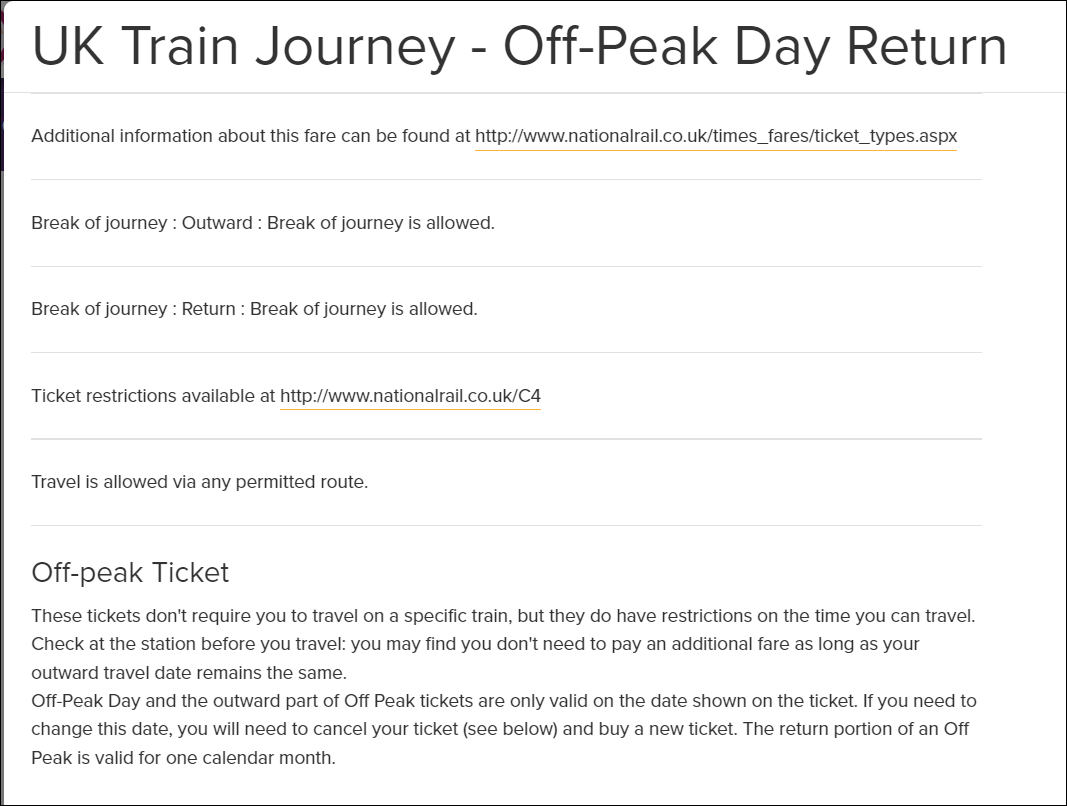The width and height of the screenshot is (1067, 806).
Task: Open the nationalrail.co.uk/C4 restrictions link
Action: [x=410, y=396]
